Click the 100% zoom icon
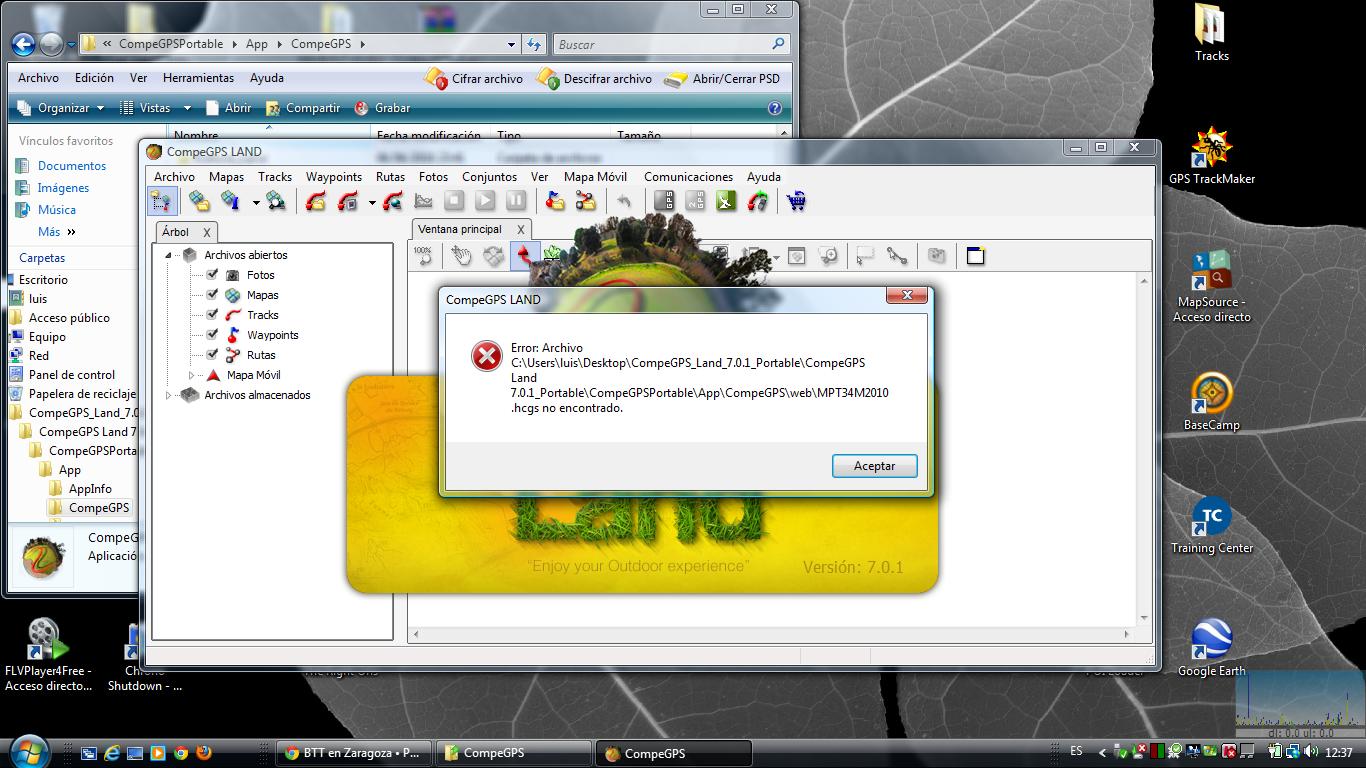 pyautogui.click(x=423, y=256)
